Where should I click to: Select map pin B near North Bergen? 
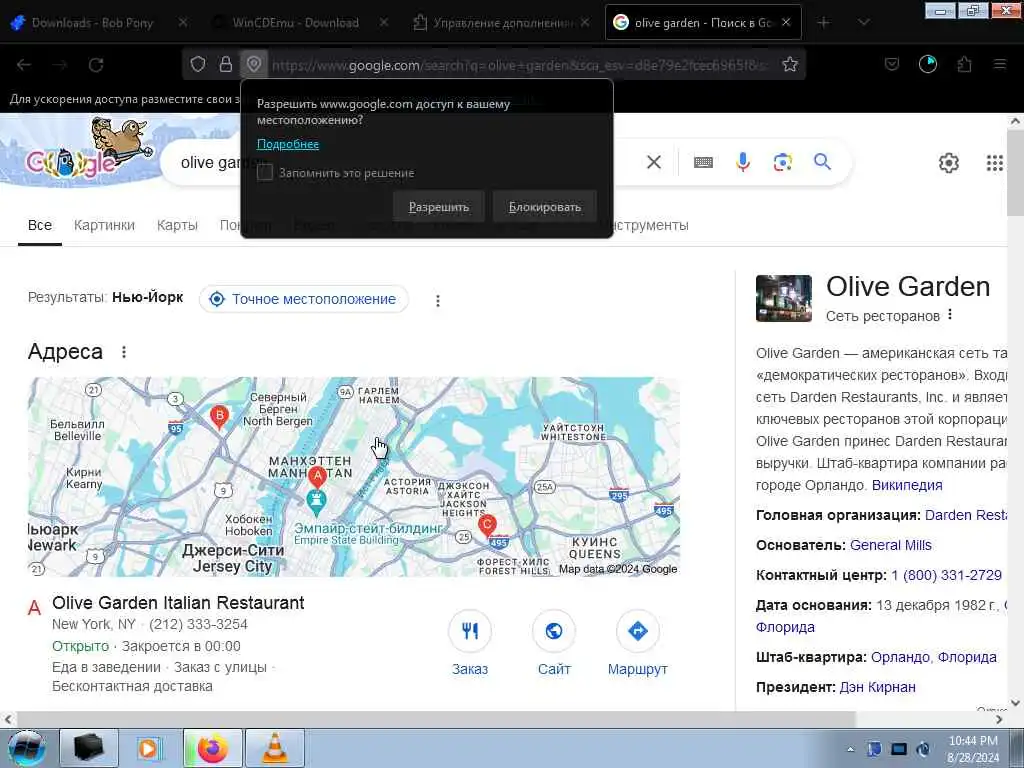219,417
